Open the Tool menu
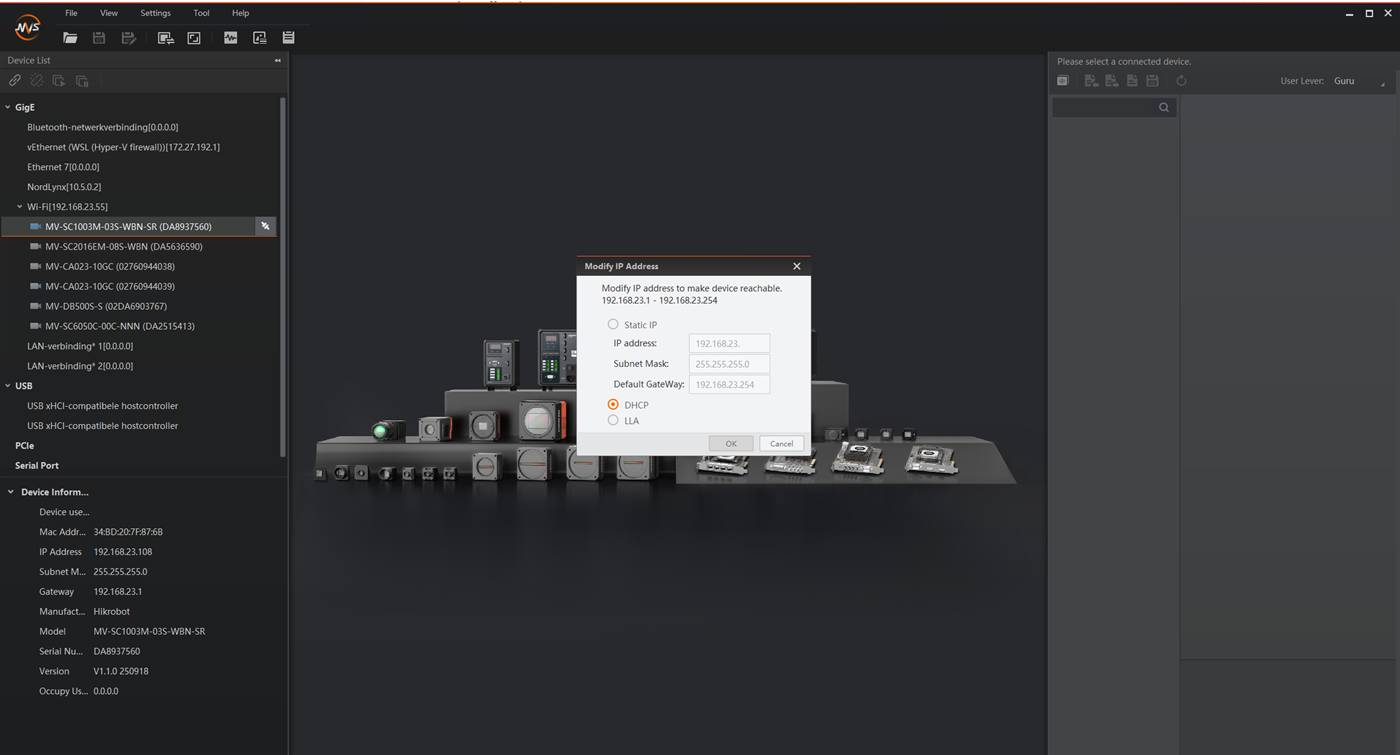Screen dimensions: 1400x755 point(201,13)
